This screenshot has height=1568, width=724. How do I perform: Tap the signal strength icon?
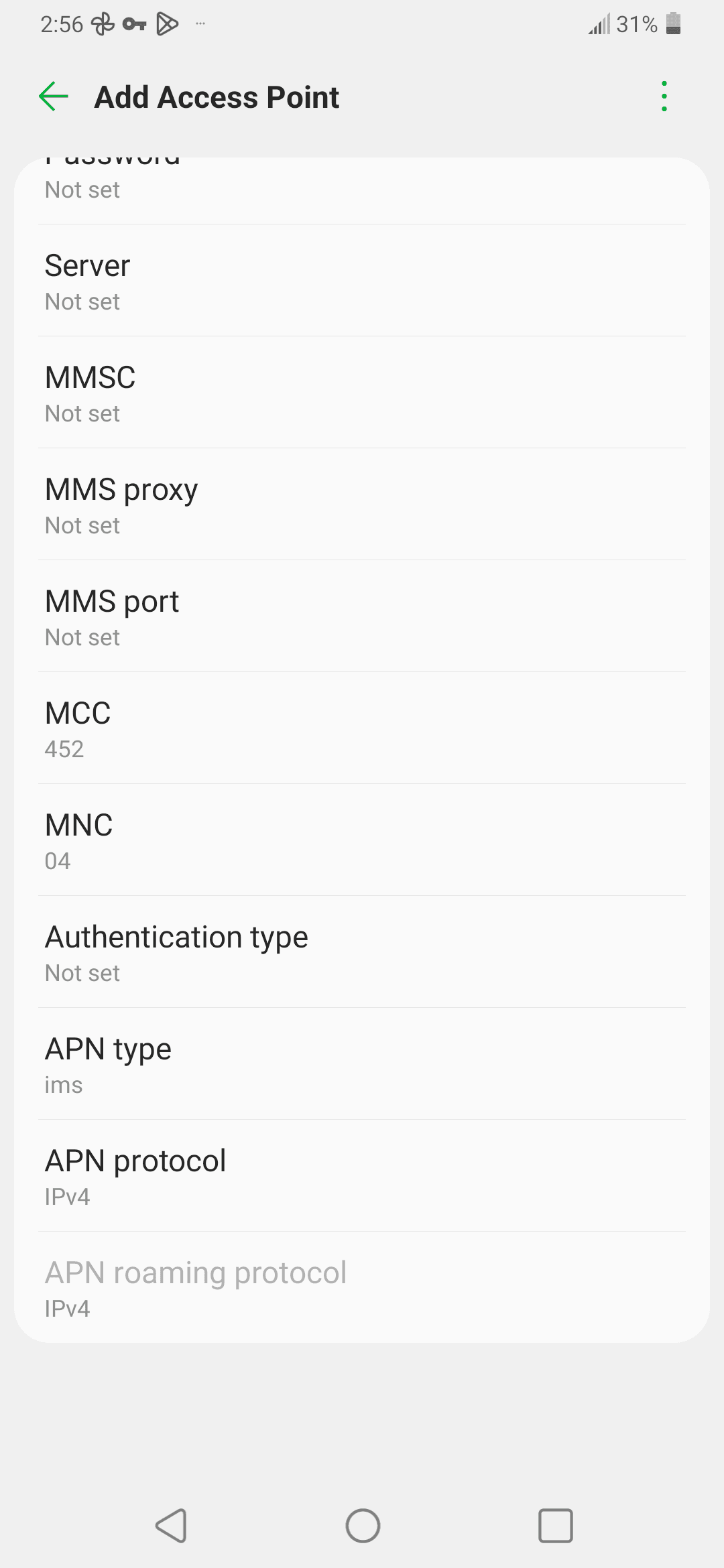click(599, 25)
